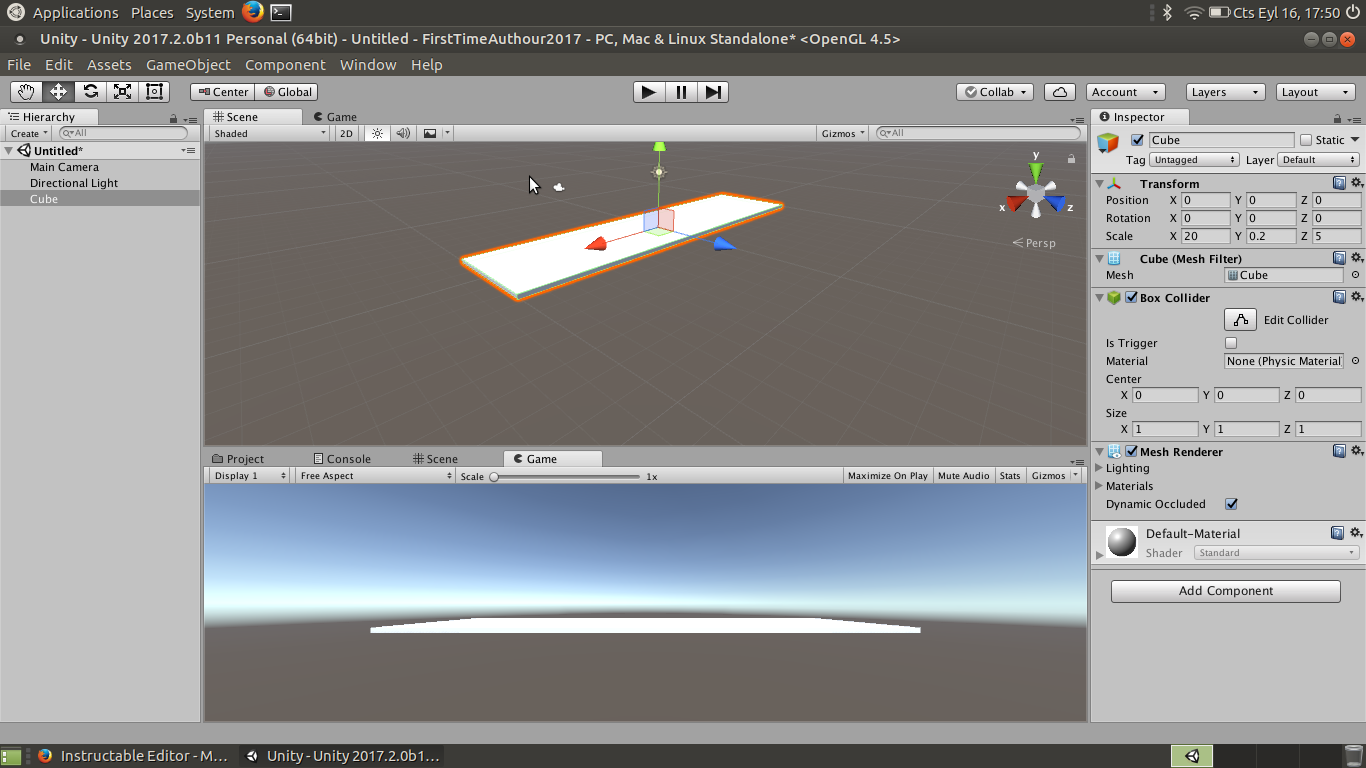
Task: Toggle Stats overlay in Game view
Action: 1010,476
